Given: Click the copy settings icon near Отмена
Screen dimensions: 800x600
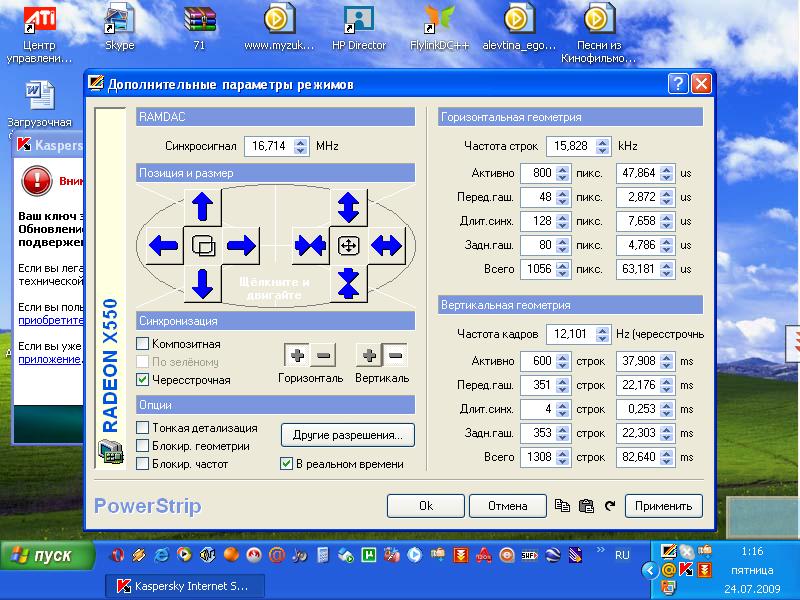Looking at the screenshot, I should click(562, 506).
